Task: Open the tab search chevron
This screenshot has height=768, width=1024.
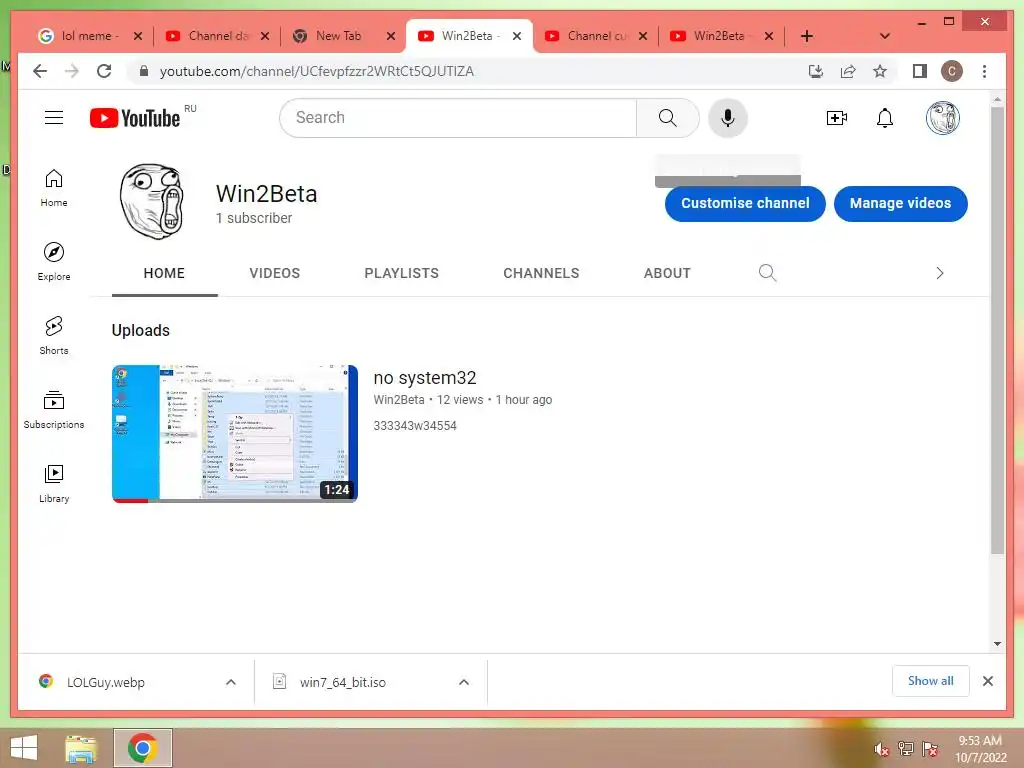Action: [x=885, y=36]
